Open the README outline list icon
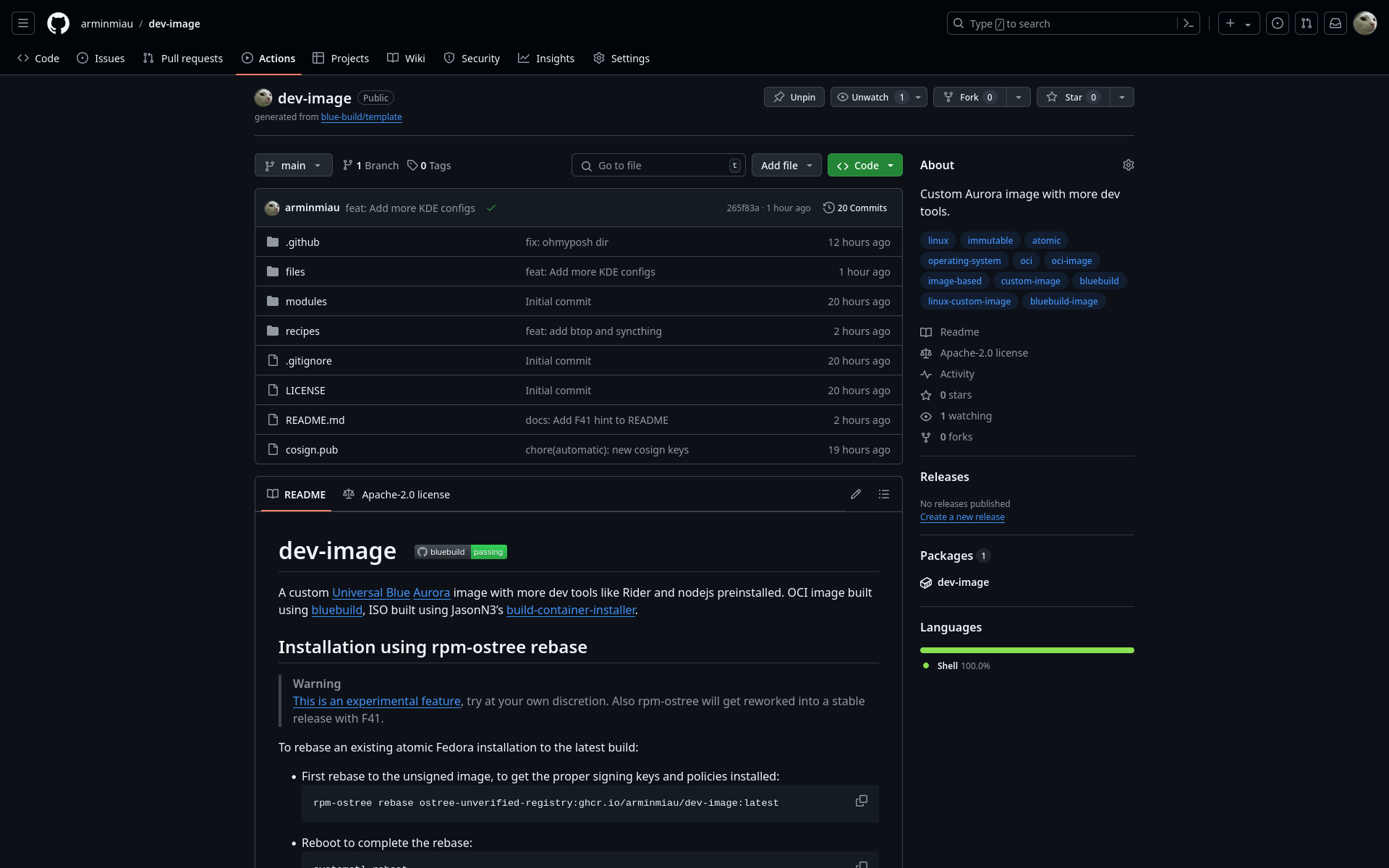This screenshot has width=1389, height=868. coord(883,494)
